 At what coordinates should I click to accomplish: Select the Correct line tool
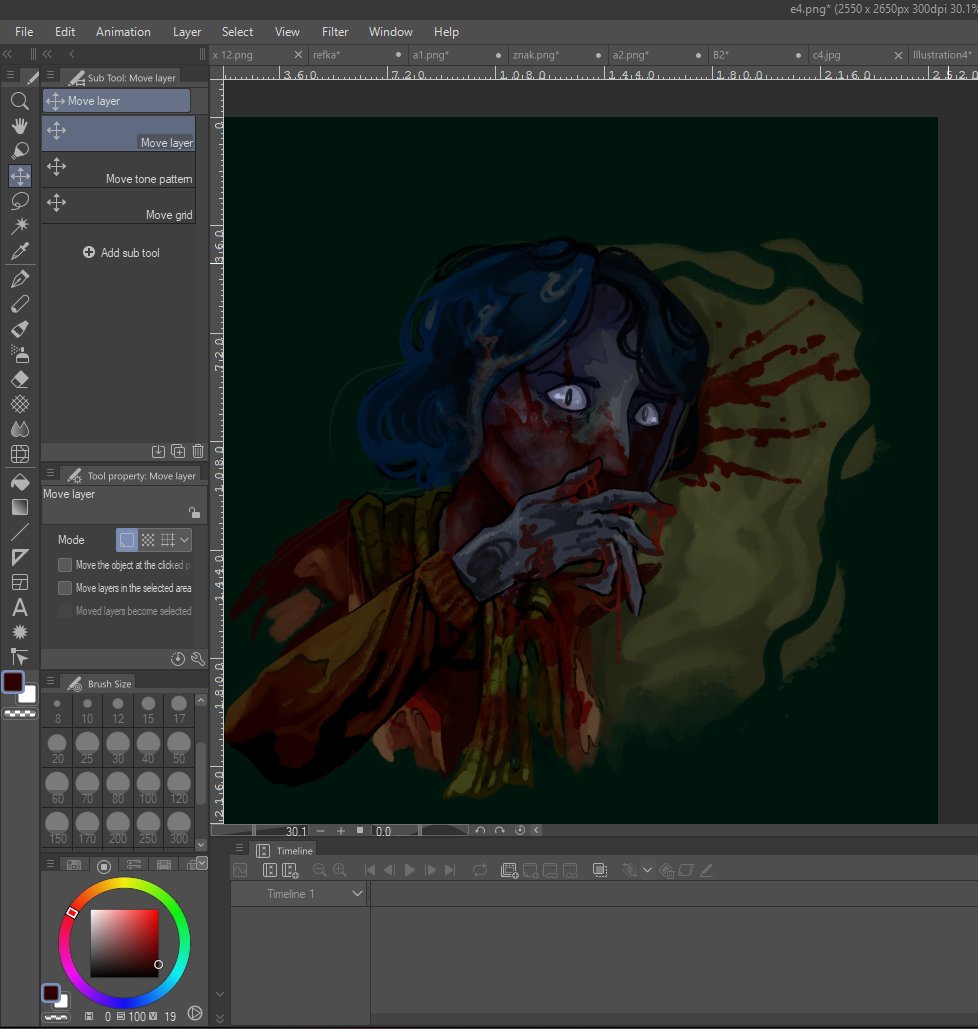click(x=20, y=657)
